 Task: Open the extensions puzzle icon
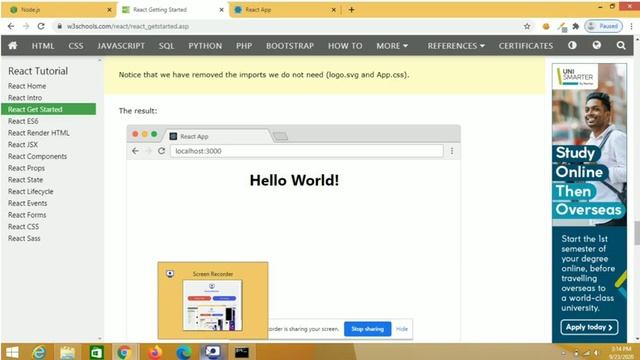[x=576, y=26]
